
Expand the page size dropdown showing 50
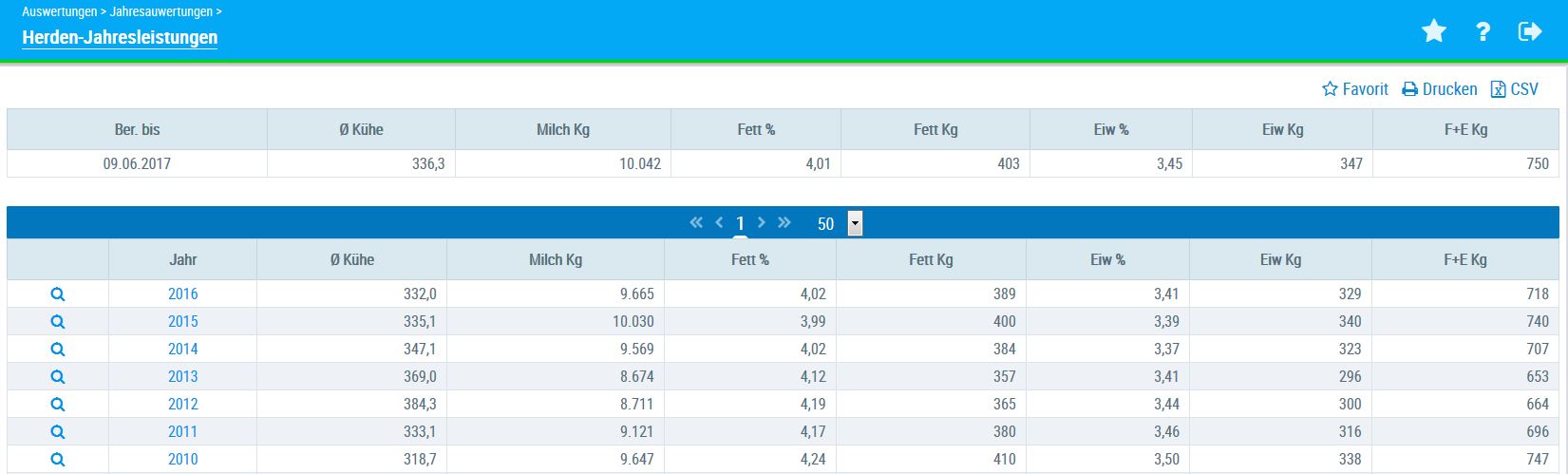855,224
